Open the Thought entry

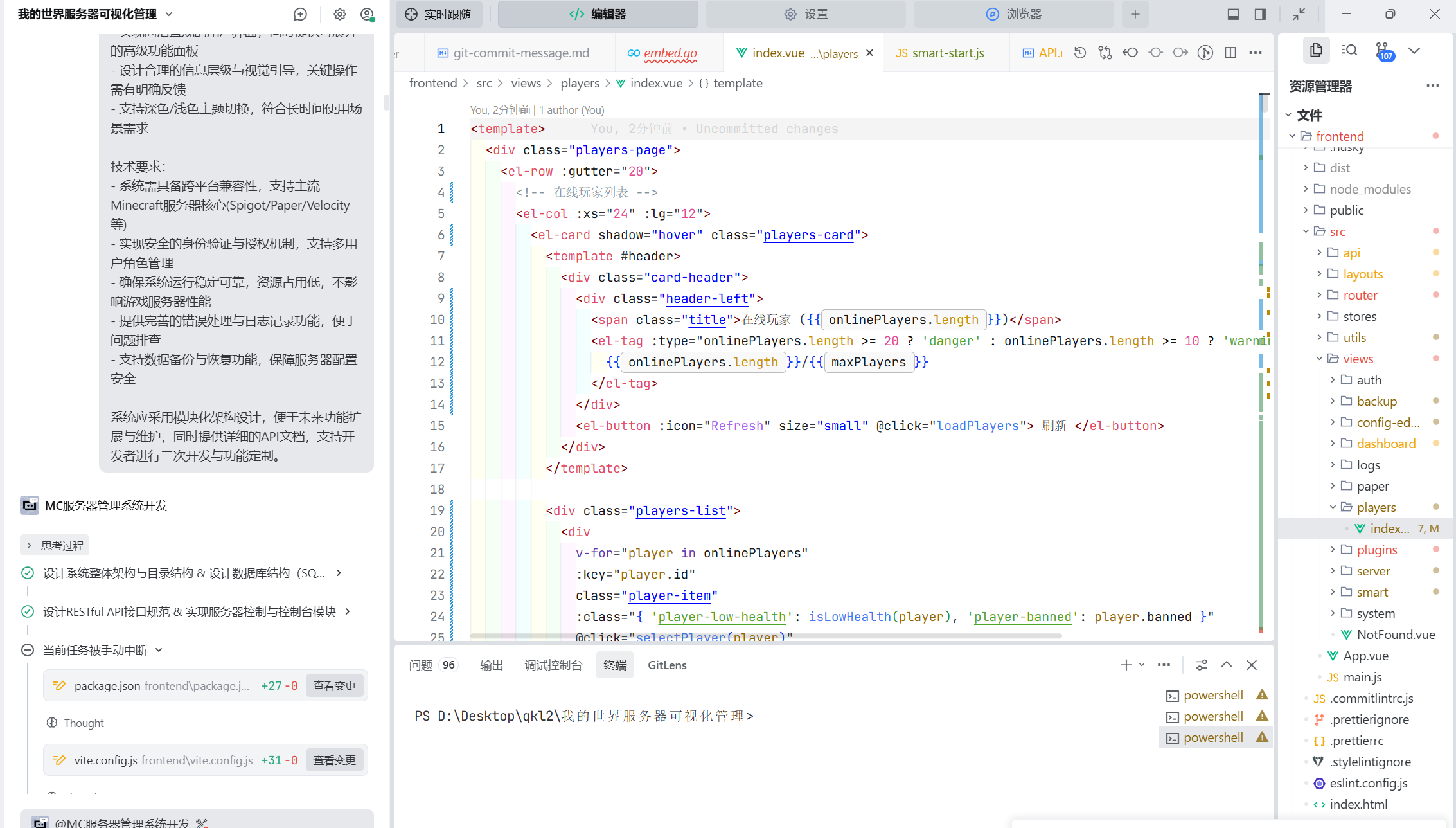coord(84,723)
